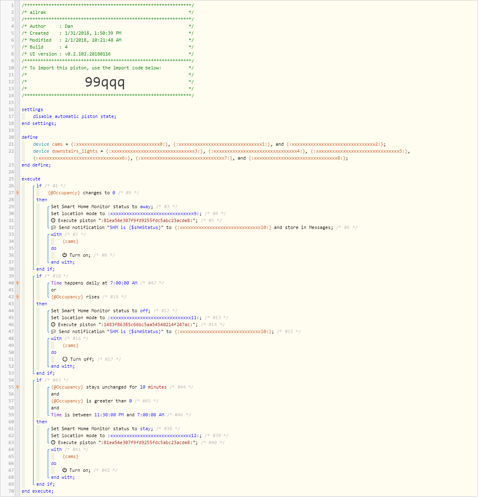The height and width of the screenshot is (500, 480).
Task: Click 'end with;' on line 37
Action: click(63, 262)
